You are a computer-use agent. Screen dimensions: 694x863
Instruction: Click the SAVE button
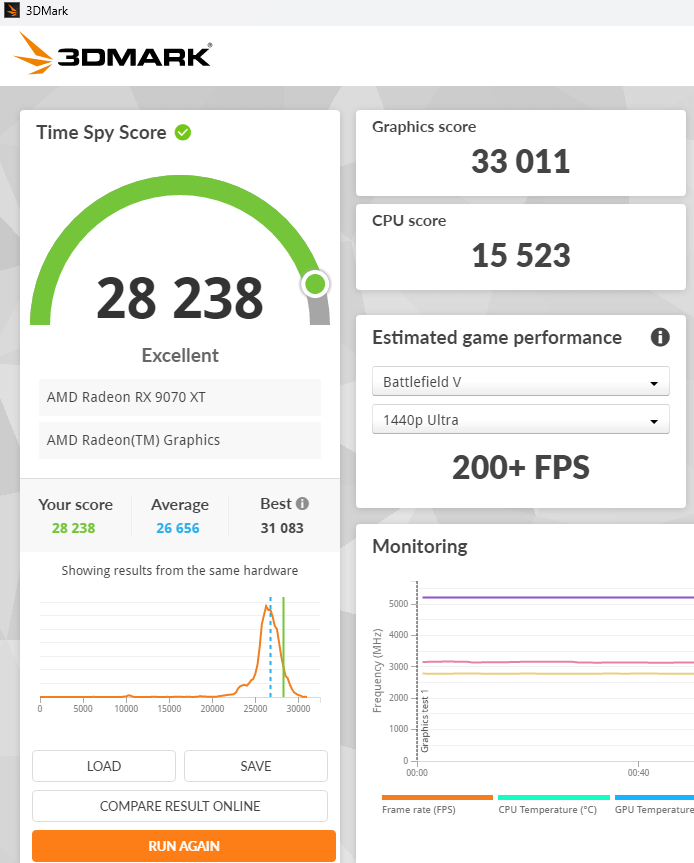[256, 766]
